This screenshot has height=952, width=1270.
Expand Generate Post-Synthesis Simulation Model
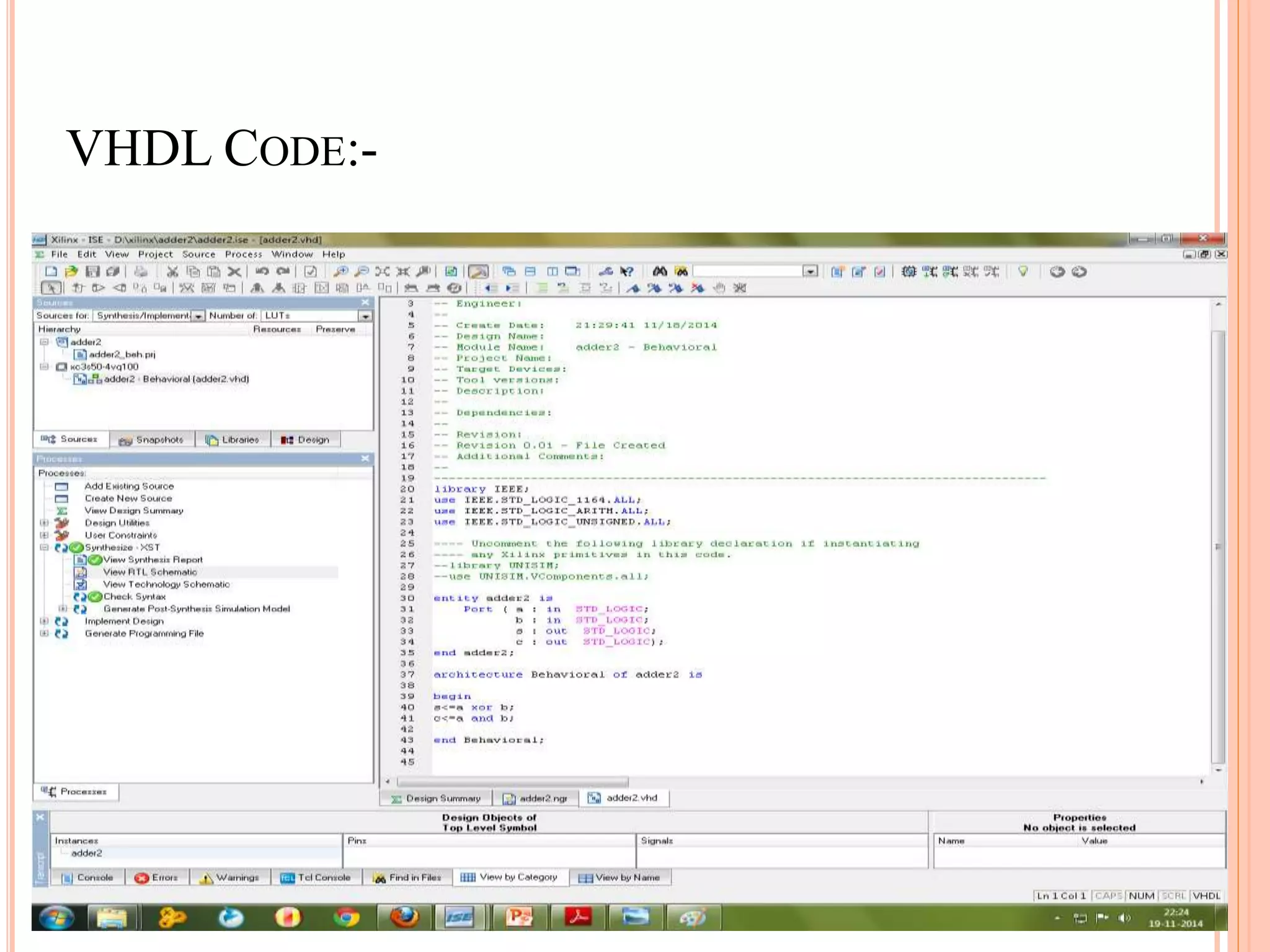click(x=63, y=609)
